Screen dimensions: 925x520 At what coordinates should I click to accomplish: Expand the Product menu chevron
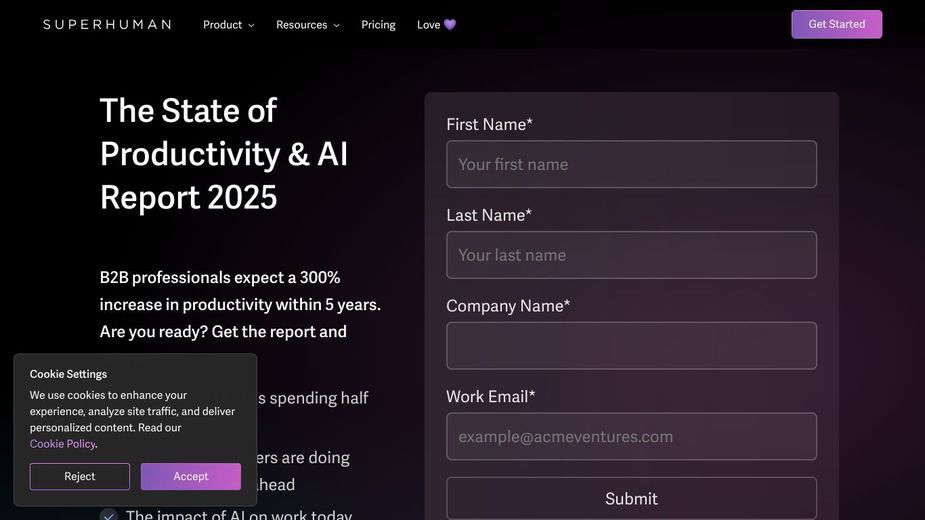pyautogui.click(x=251, y=25)
